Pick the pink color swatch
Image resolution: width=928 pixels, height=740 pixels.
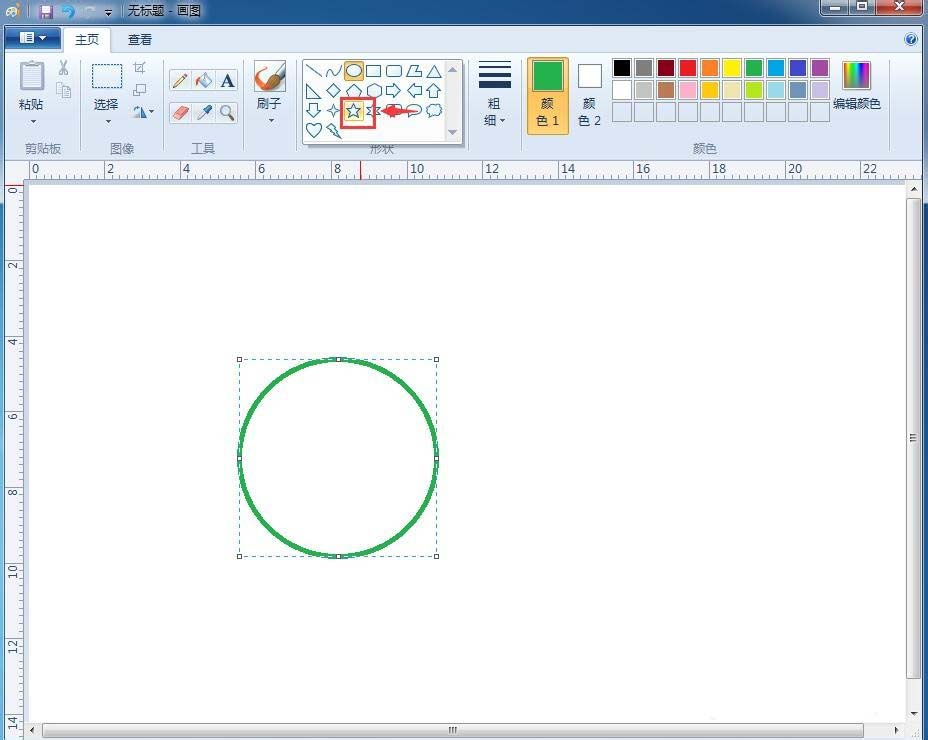pos(688,90)
